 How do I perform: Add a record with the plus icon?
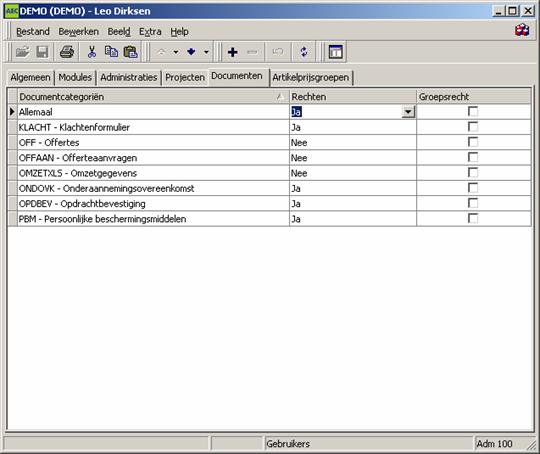click(233, 52)
